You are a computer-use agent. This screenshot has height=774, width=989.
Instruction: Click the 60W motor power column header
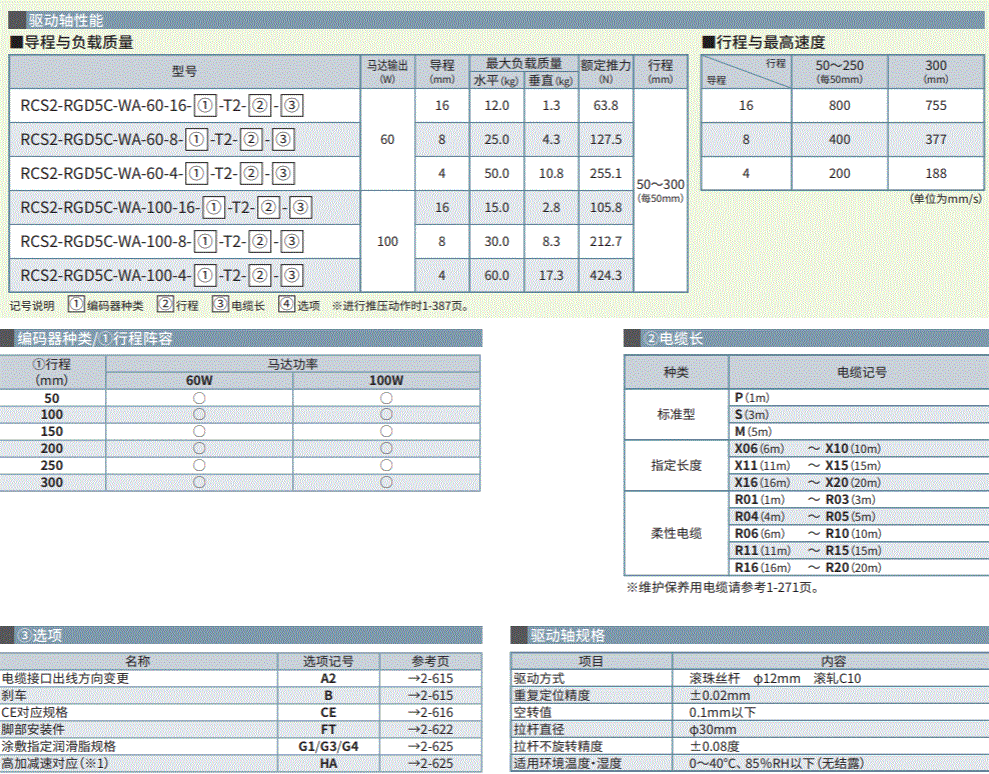point(199,380)
